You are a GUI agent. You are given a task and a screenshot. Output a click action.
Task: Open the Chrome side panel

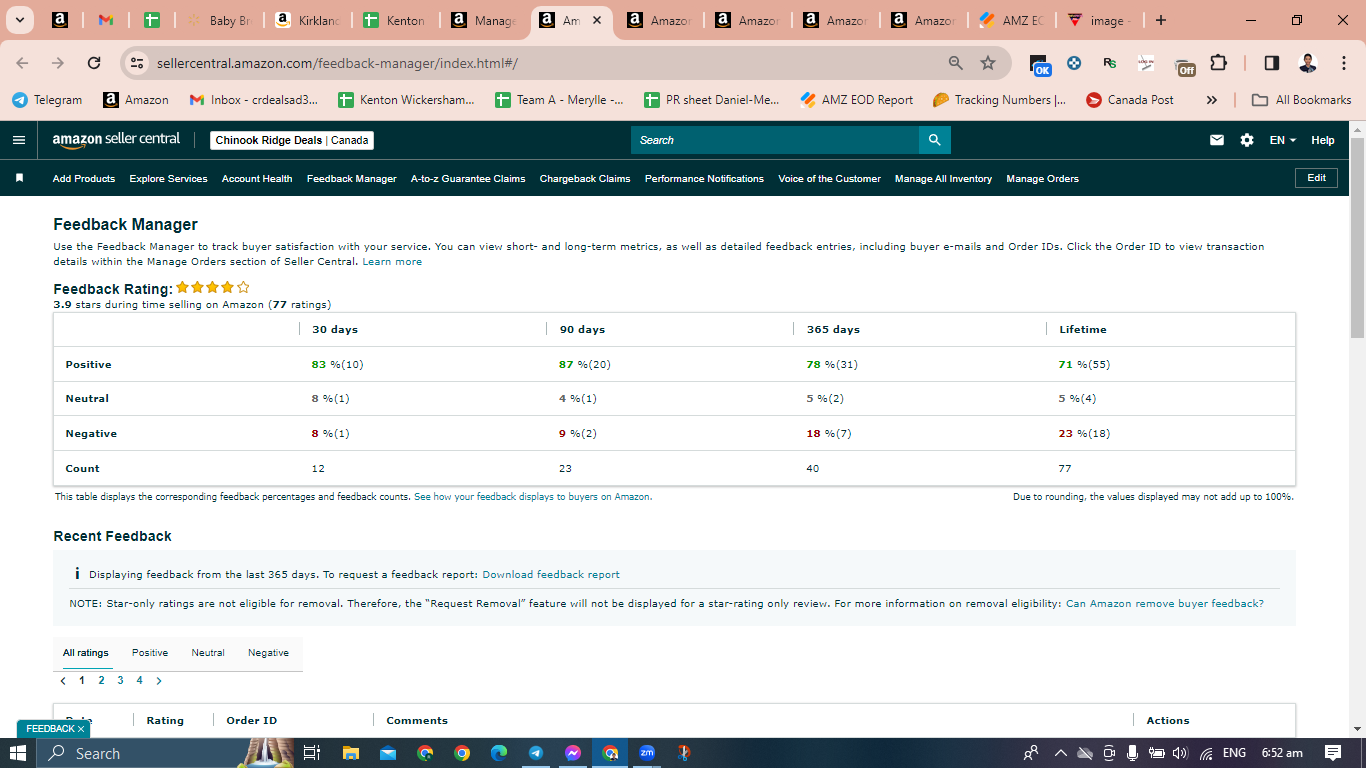pos(1272,63)
